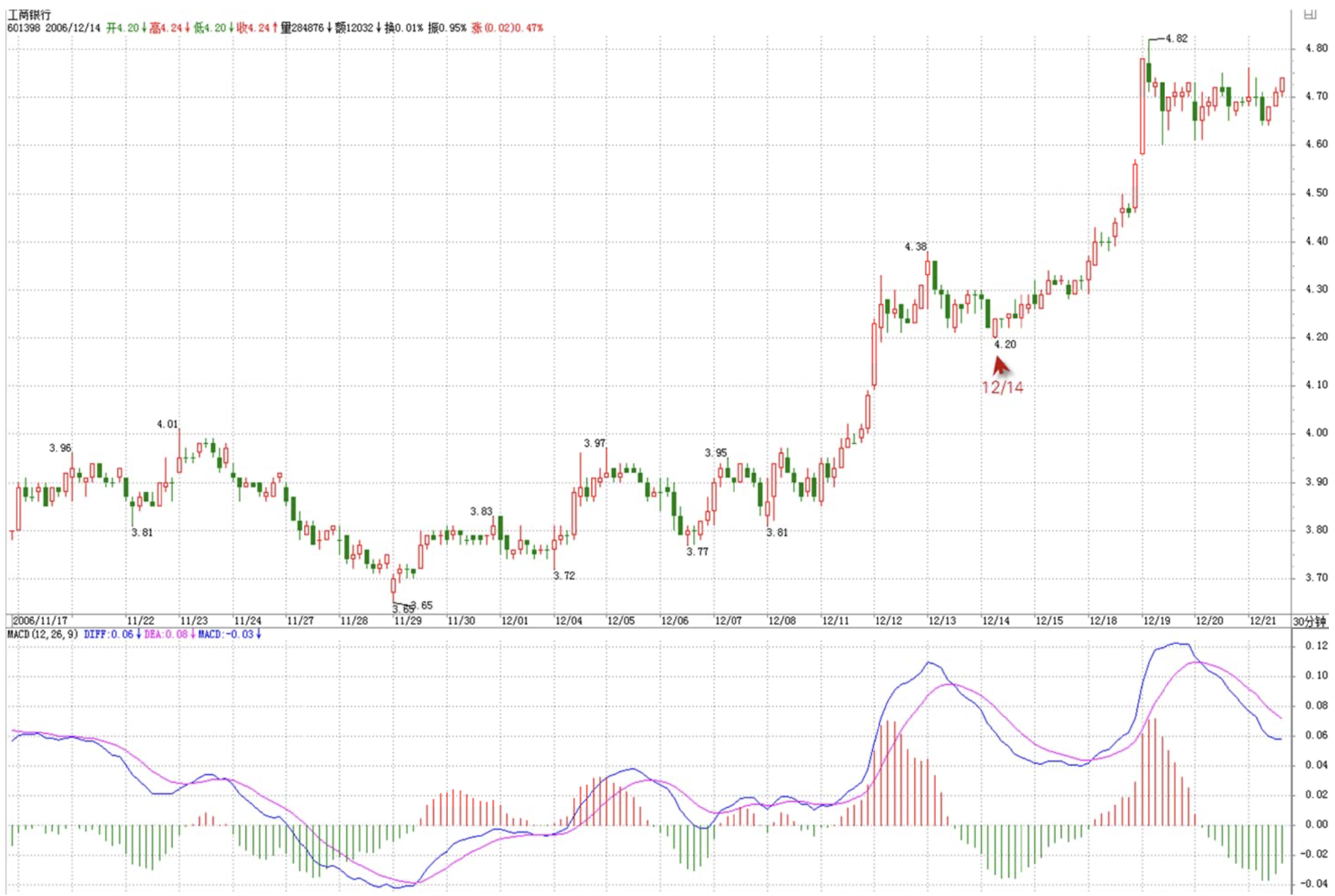Viewport: 1335px width, 896px height.
Task: Click the 工商银行 stock name
Action: [29, 14]
